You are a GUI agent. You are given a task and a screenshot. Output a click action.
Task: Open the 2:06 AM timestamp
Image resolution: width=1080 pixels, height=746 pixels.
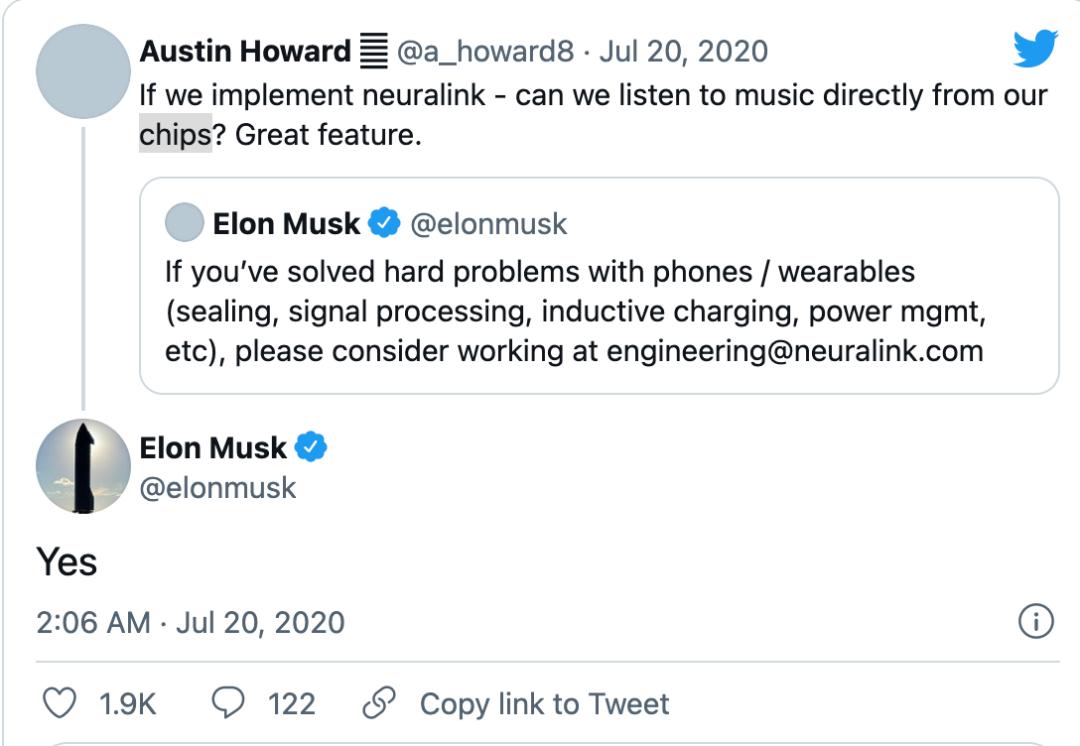point(93,622)
